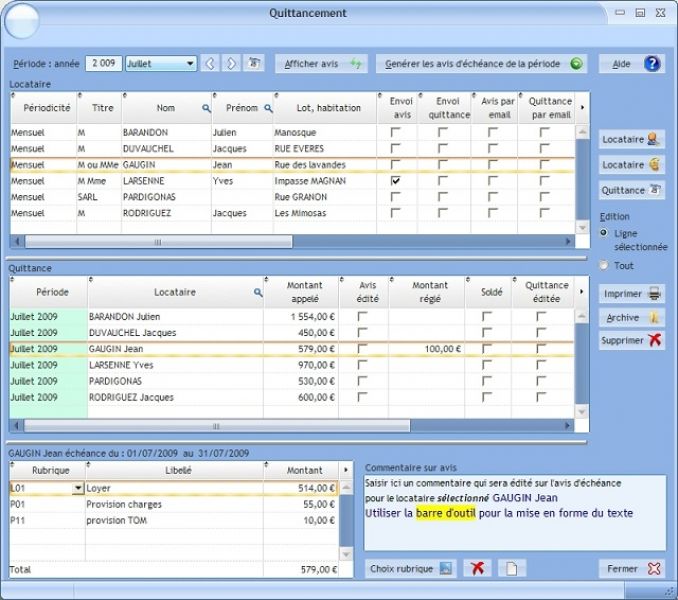Viewport: 678px width, 600px height.
Task: Uncheck Envoi avis for LARSENNE
Action: pyautogui.click(x=395, y=181)
